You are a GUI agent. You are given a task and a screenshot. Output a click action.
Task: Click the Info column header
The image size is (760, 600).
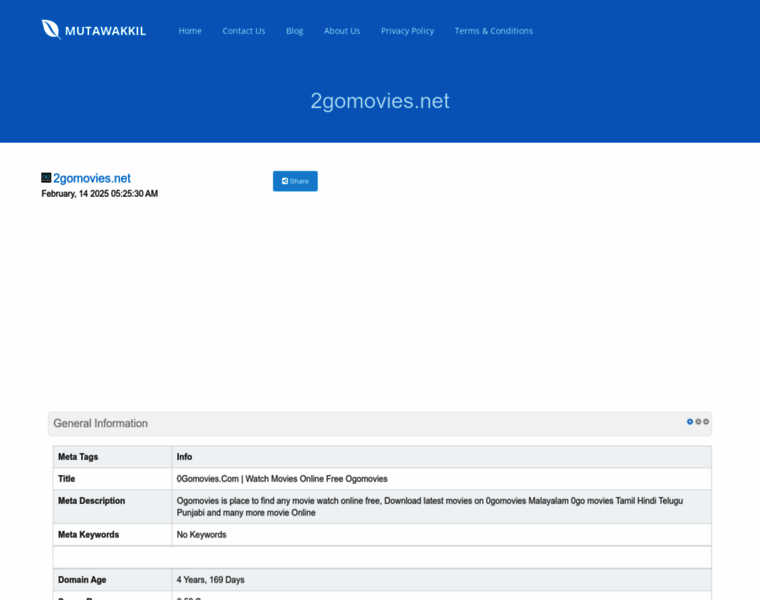(184, 457)
